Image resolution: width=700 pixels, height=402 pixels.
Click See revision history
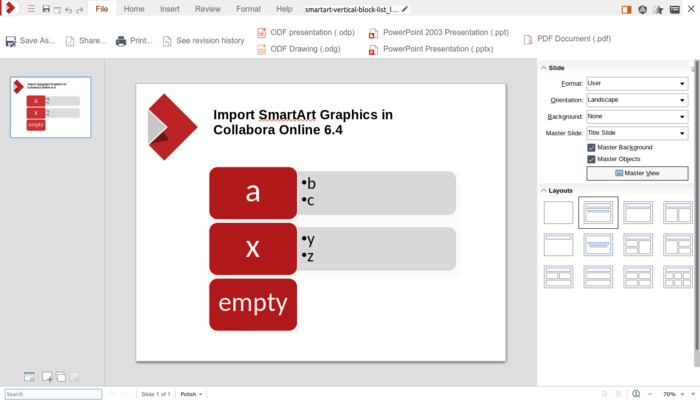click(x=204, y=41)
